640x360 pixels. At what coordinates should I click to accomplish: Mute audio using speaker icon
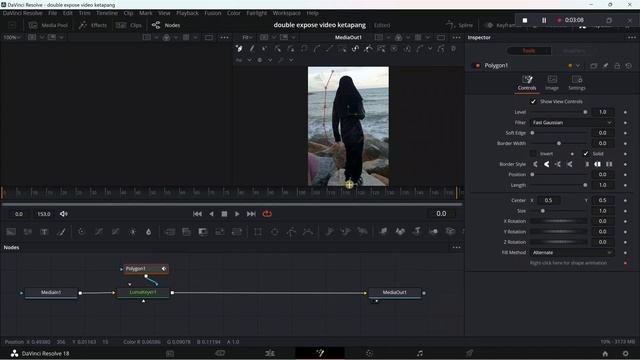click(x=64, y=214)
